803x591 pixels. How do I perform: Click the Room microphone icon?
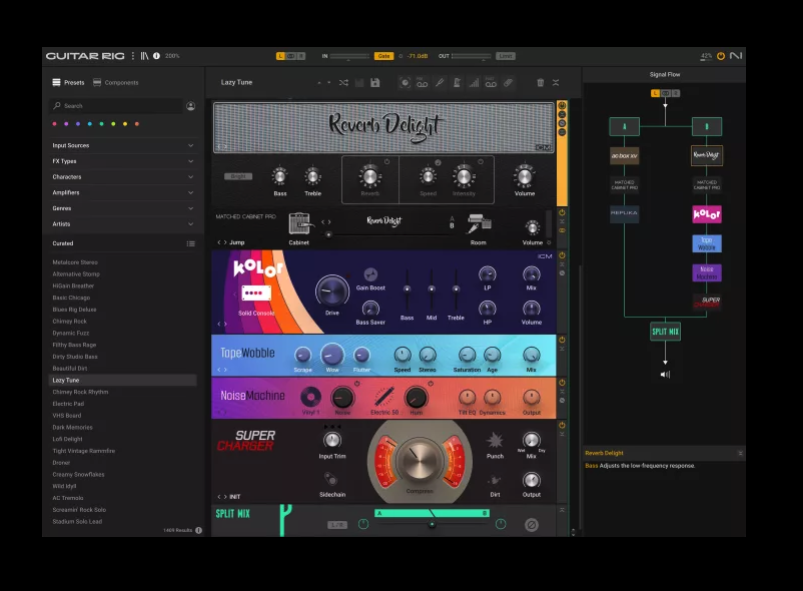pyautogui.click(x=479, y=224)
